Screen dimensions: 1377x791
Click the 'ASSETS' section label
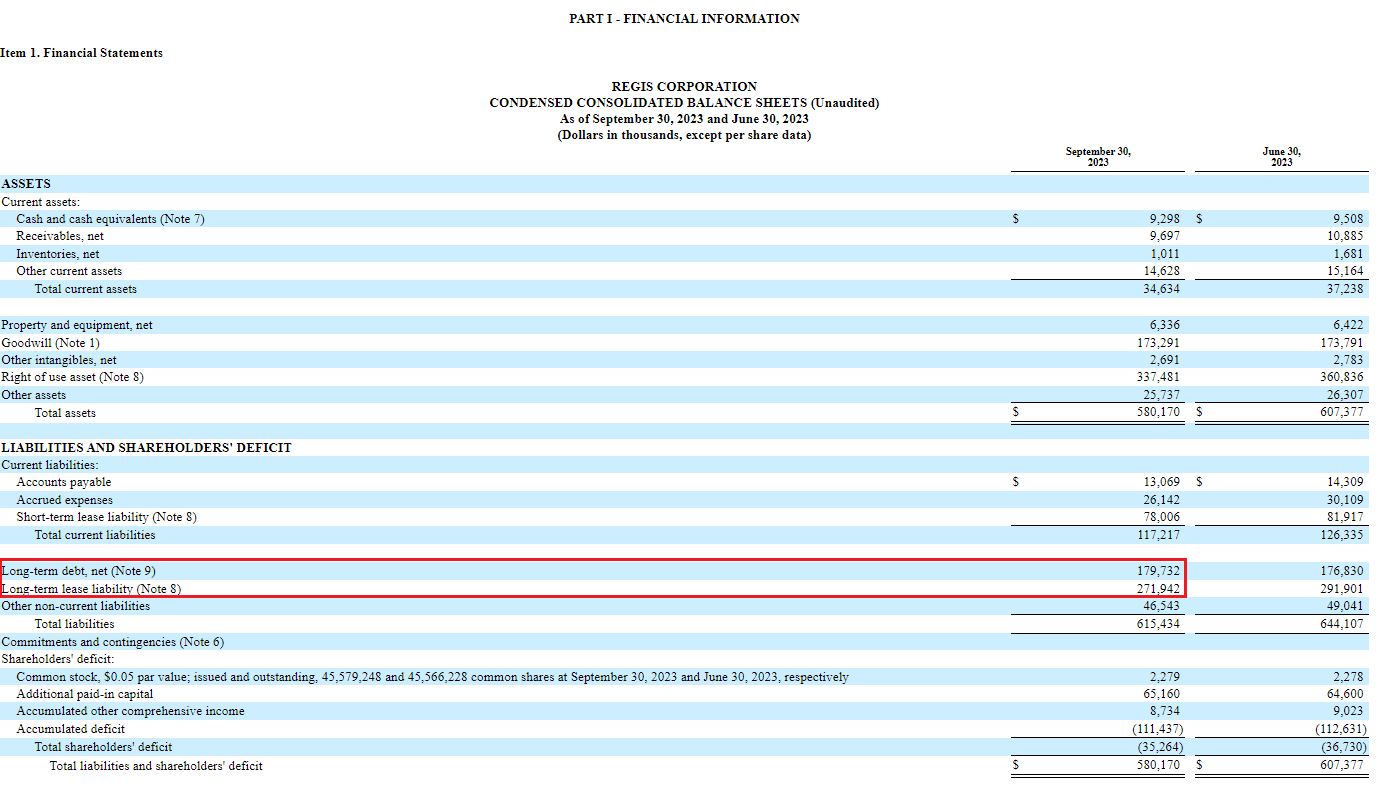(x=26, y=184)
